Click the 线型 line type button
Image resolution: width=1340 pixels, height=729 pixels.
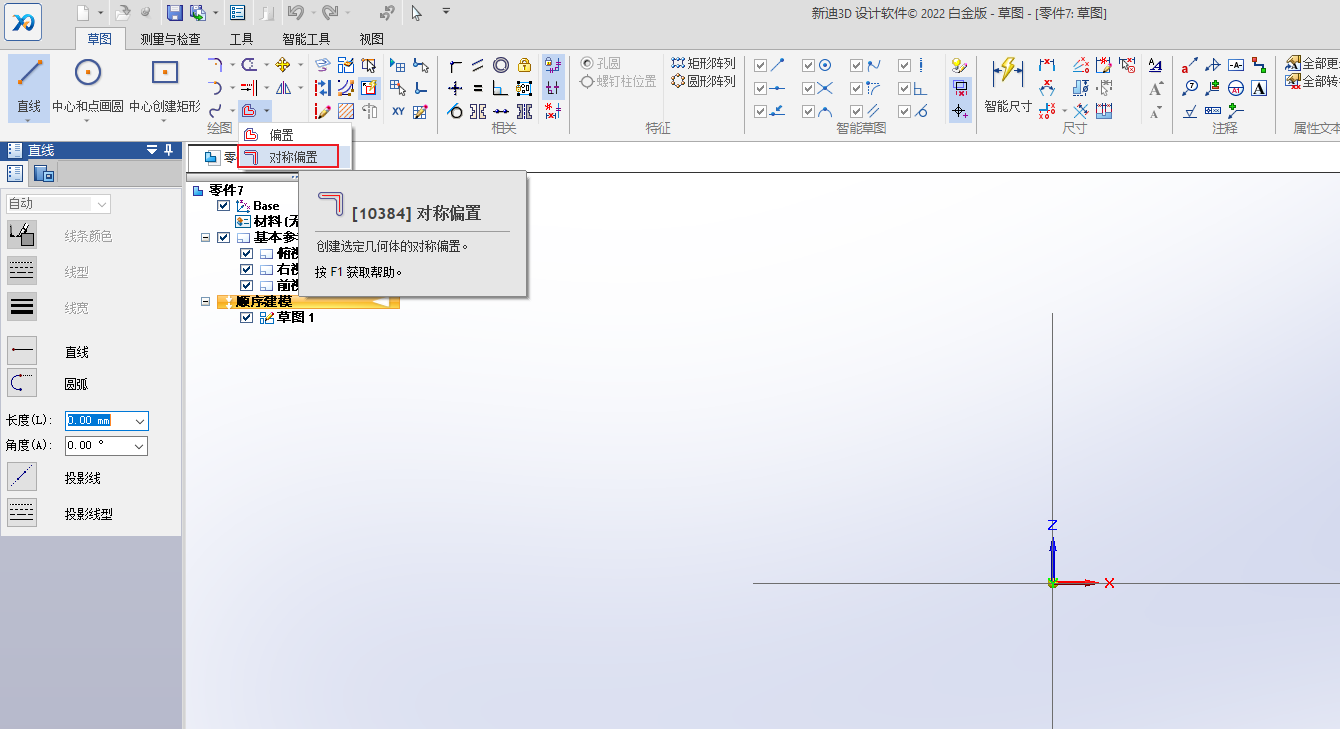tap(22, 271)
